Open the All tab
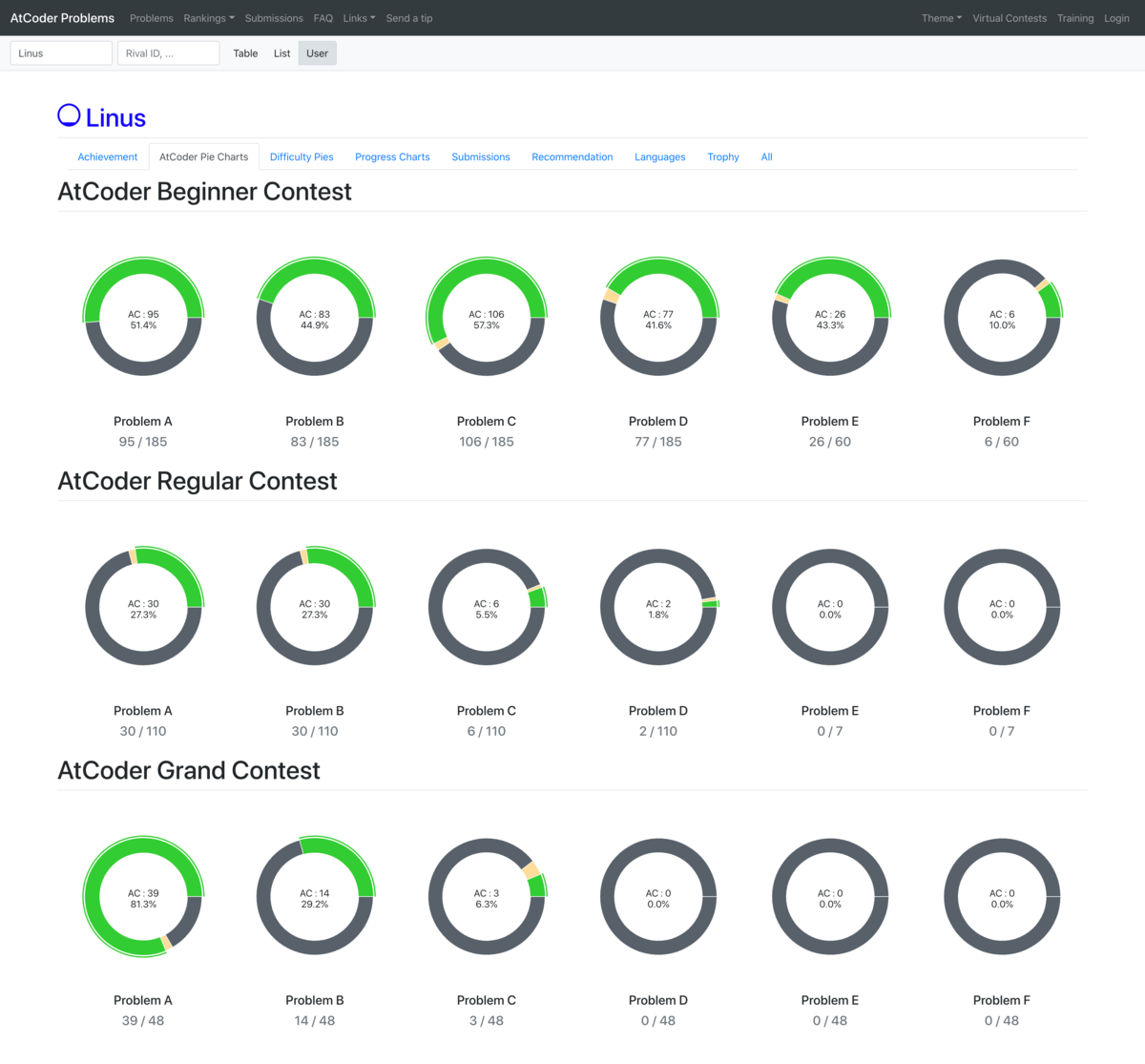Viewport: 1145px width, 1064px height. pyautogui.click(x=766, y=156)
